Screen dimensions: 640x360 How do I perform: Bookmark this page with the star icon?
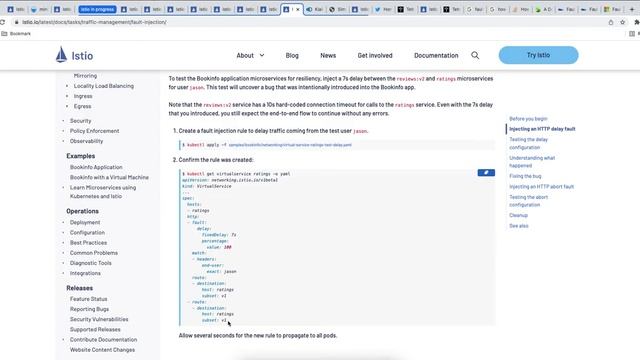622,22
